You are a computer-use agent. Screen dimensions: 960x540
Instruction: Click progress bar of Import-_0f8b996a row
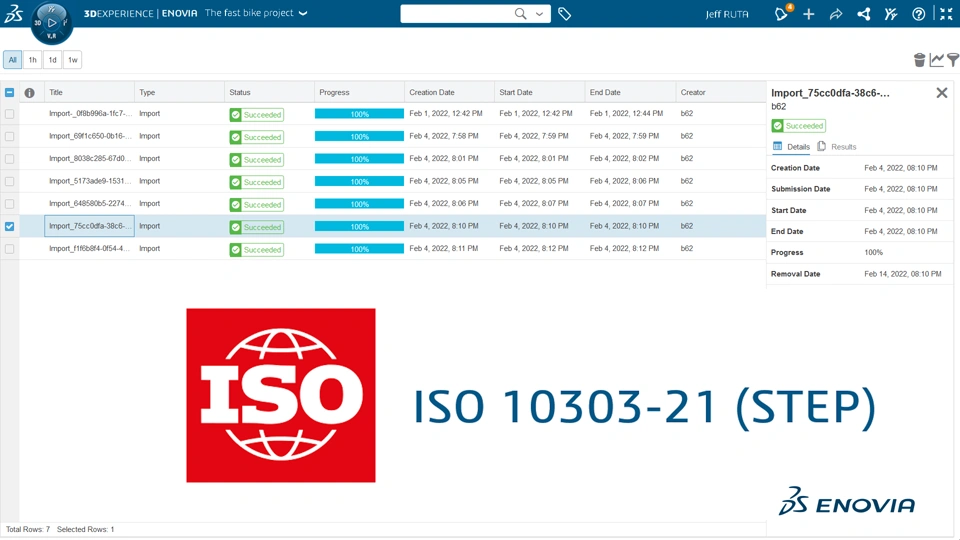[359, 114]
